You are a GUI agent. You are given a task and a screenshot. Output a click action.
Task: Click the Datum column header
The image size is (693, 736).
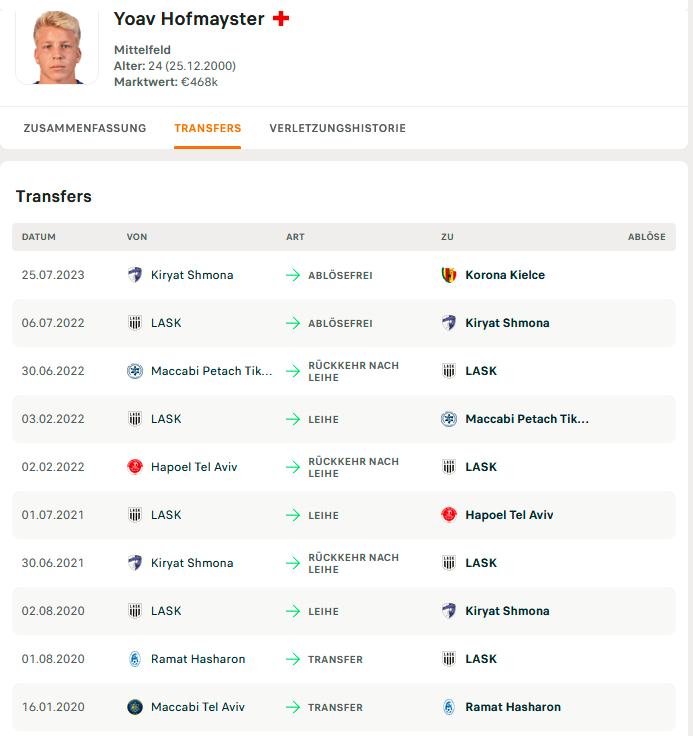pyautogui.click(x=39, y=237)
